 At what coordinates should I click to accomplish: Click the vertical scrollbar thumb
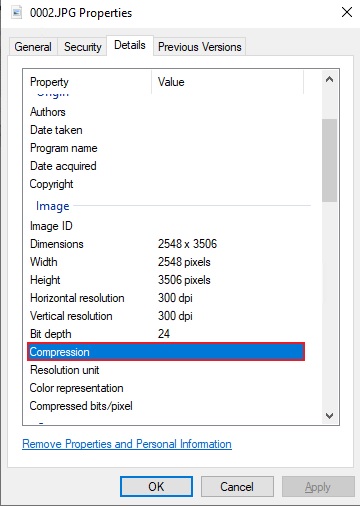click(x=329, y=160)
